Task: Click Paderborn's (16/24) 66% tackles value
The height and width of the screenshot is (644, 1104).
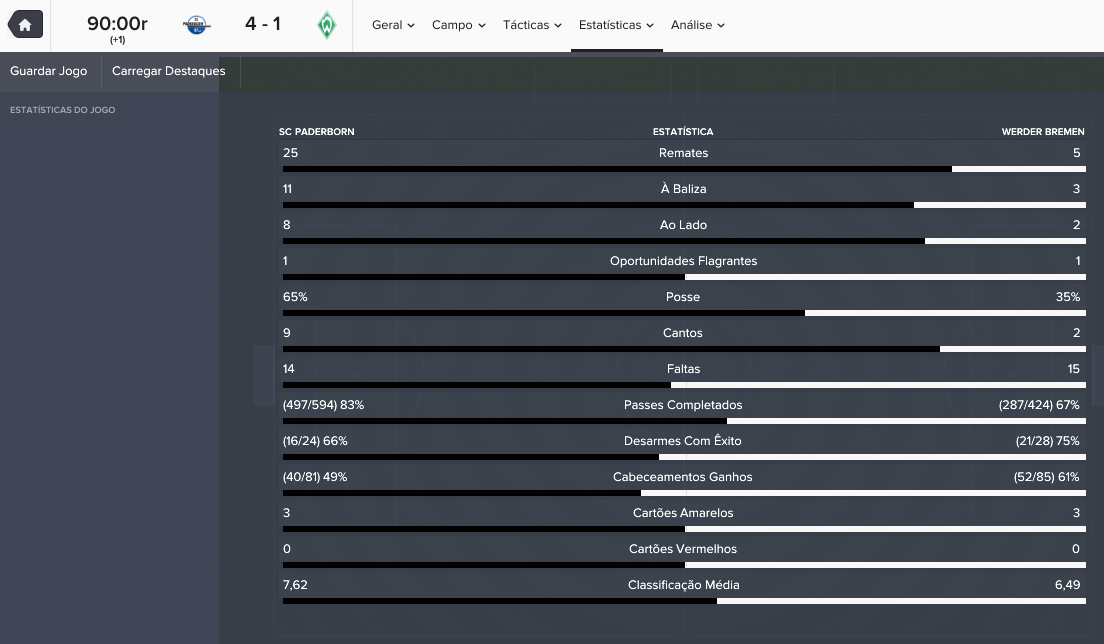Action: click(315, 441)
